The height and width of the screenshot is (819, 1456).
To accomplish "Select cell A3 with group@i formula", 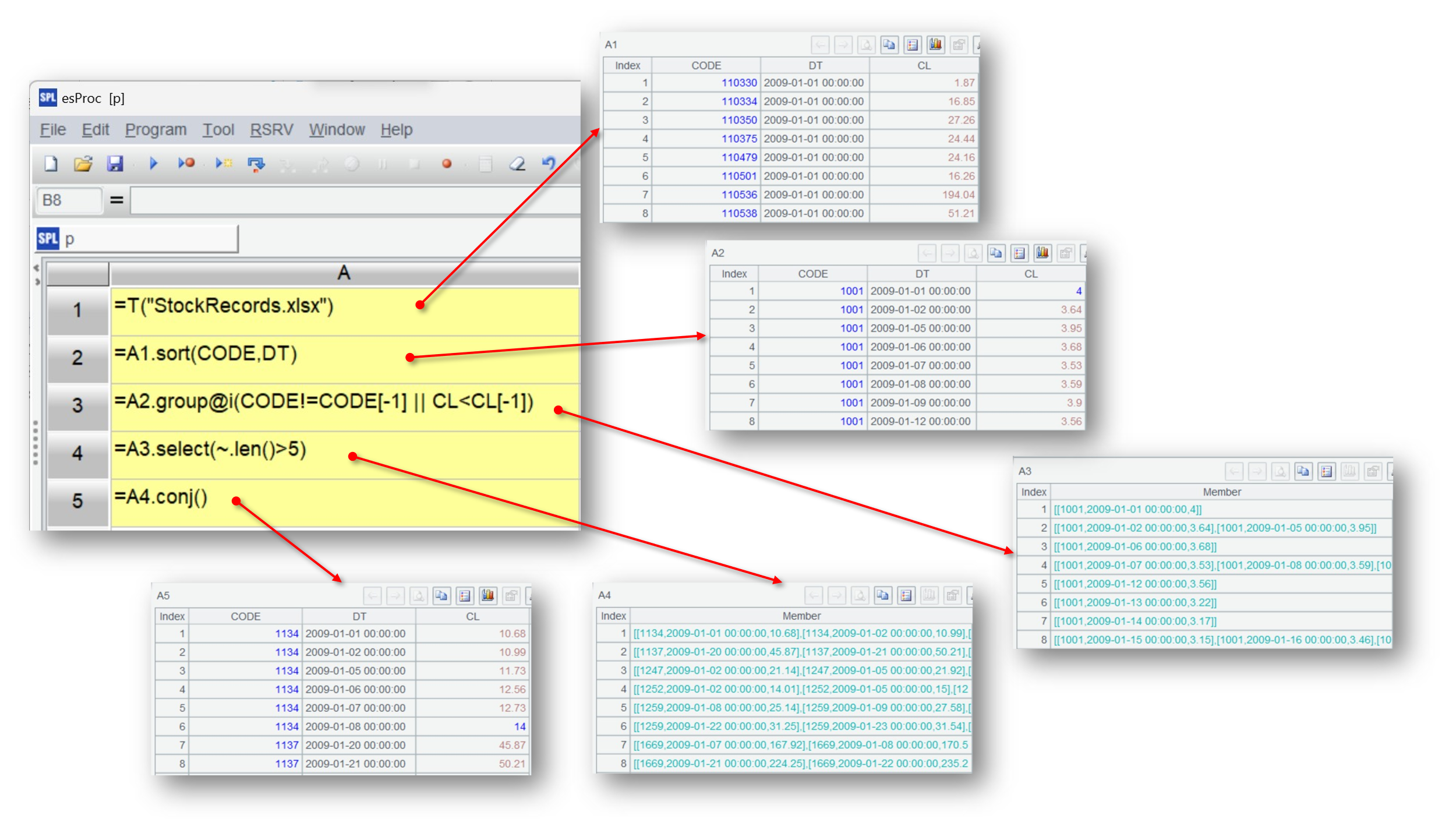I will [x=344, y=405].
